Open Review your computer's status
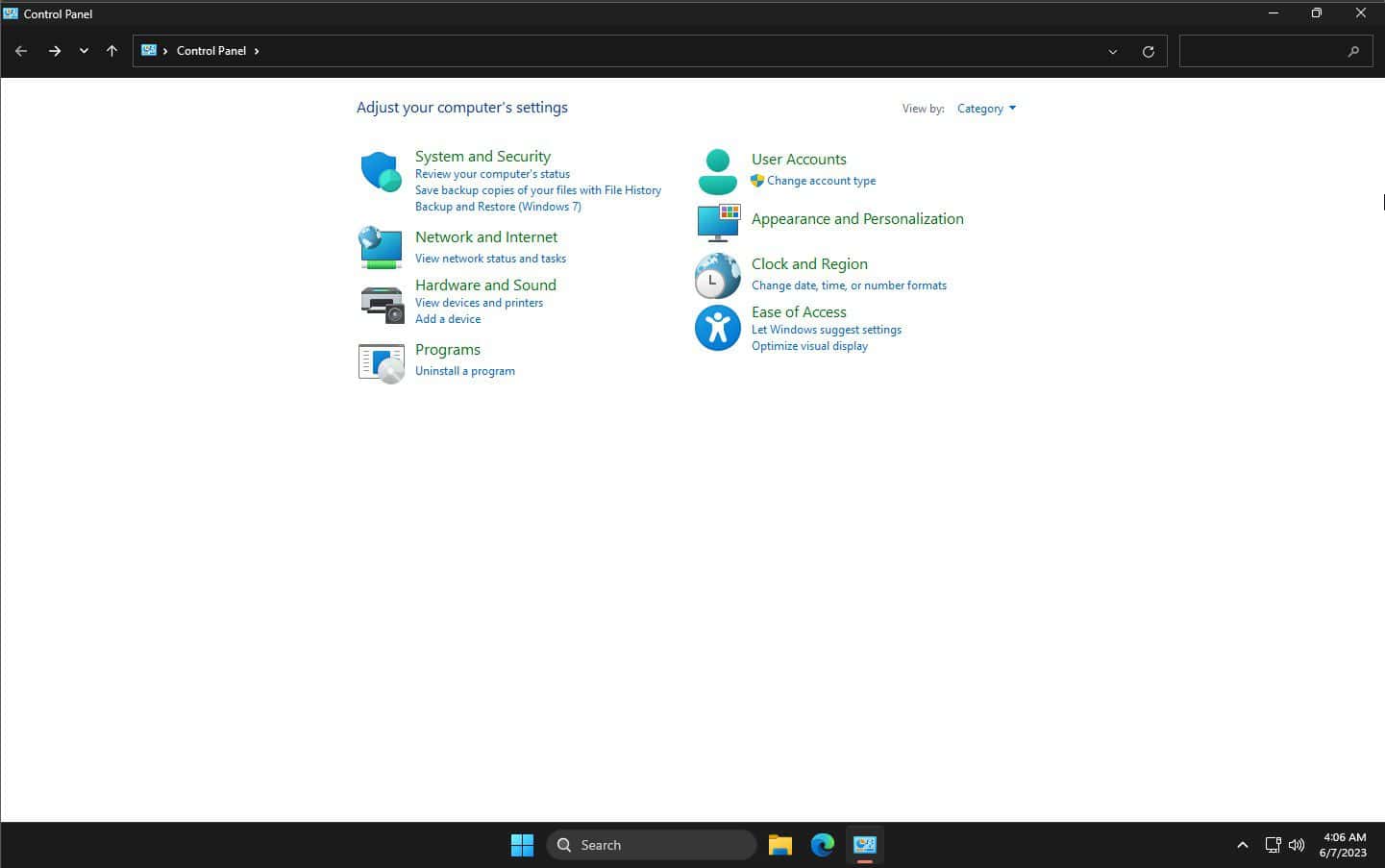1385x868 pixels. point(492,174)
